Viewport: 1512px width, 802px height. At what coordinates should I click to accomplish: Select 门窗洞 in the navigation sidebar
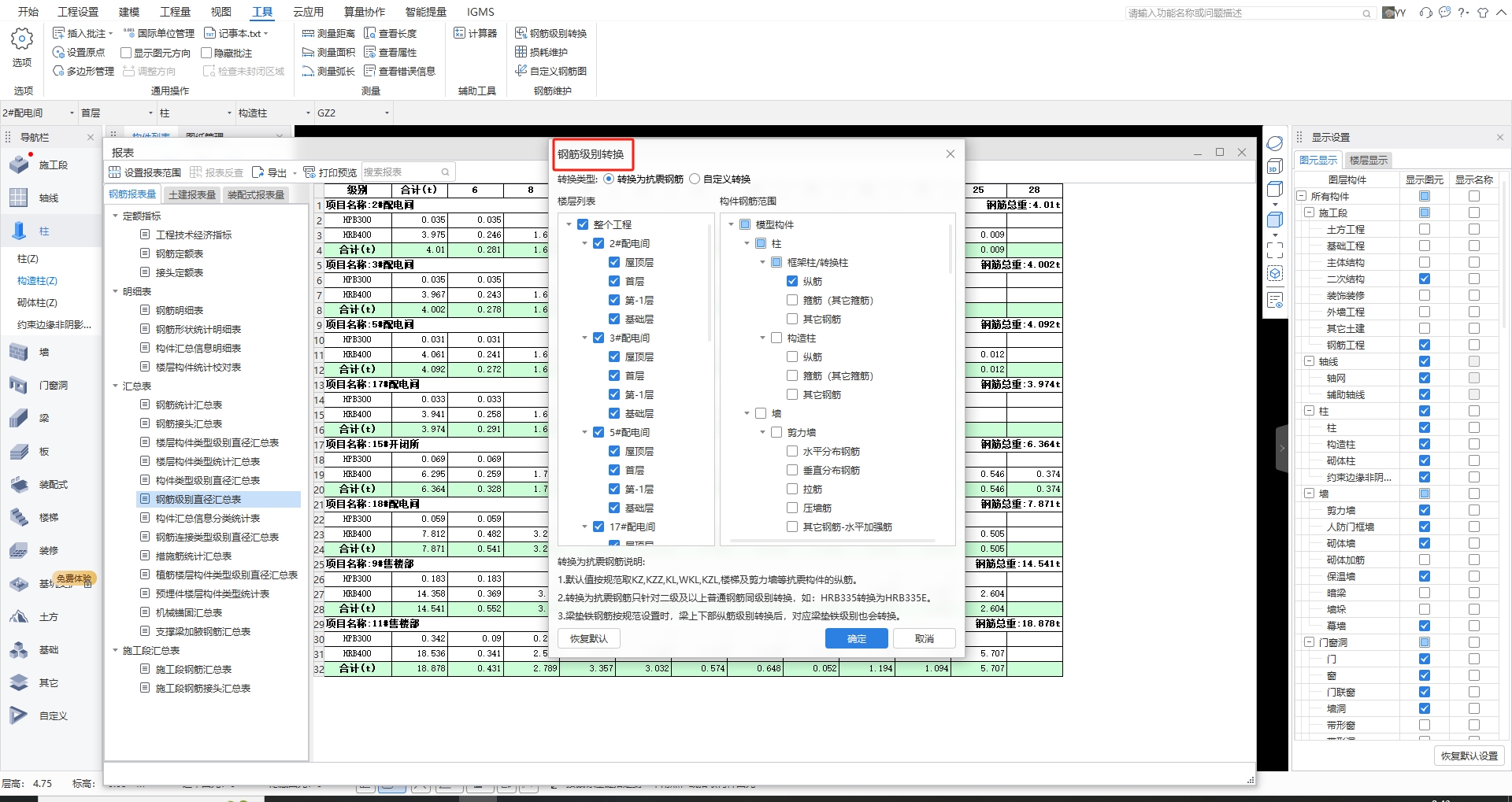(52, 386)
